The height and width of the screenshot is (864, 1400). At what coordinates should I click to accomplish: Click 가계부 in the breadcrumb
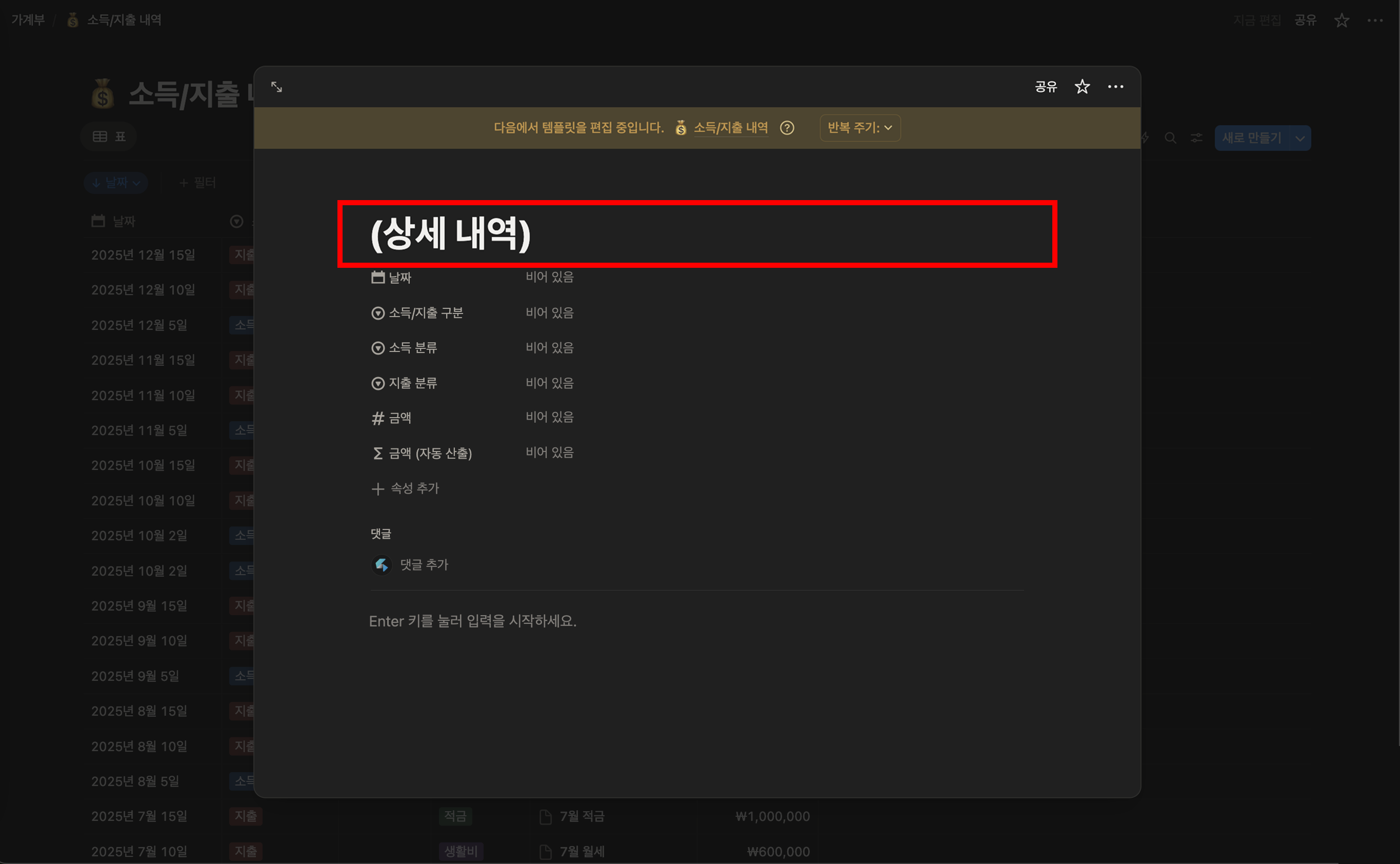tap(28, 20)
